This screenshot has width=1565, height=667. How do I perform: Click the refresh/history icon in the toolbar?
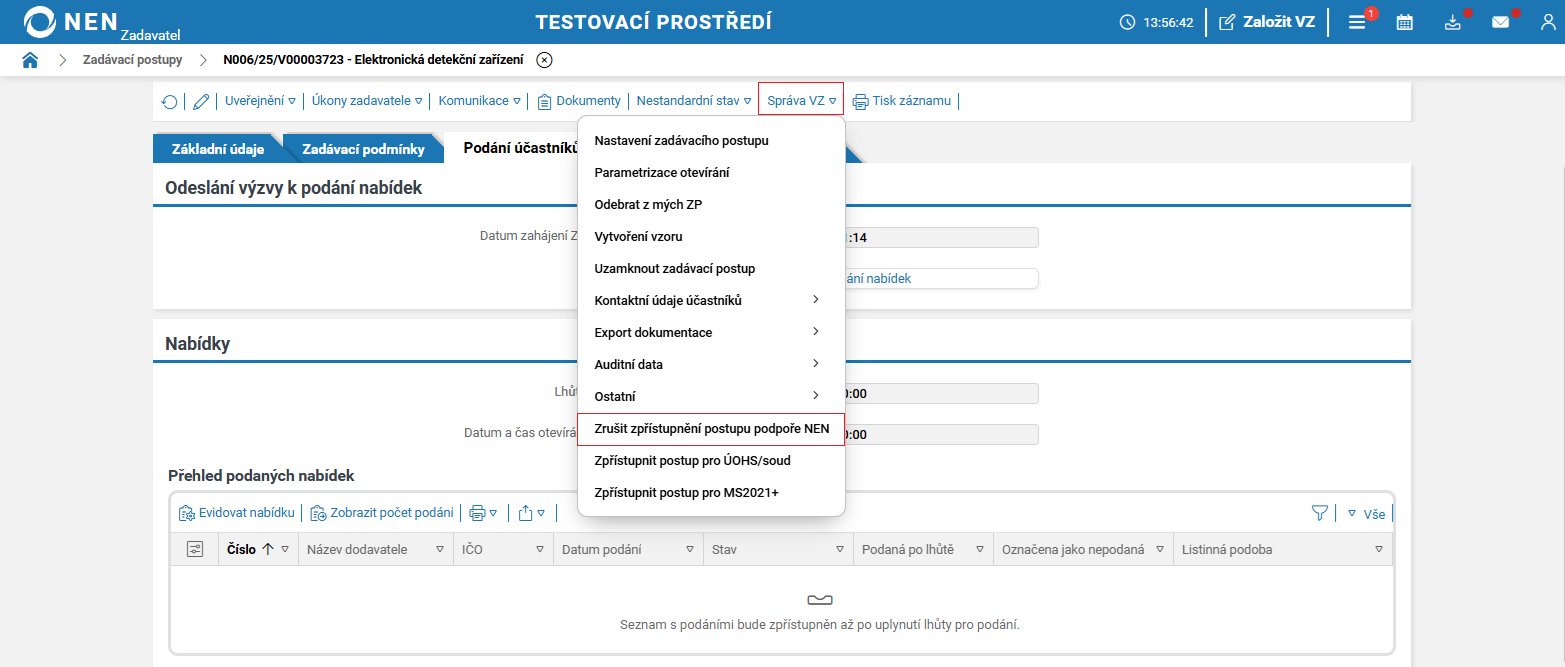(170, 101)
